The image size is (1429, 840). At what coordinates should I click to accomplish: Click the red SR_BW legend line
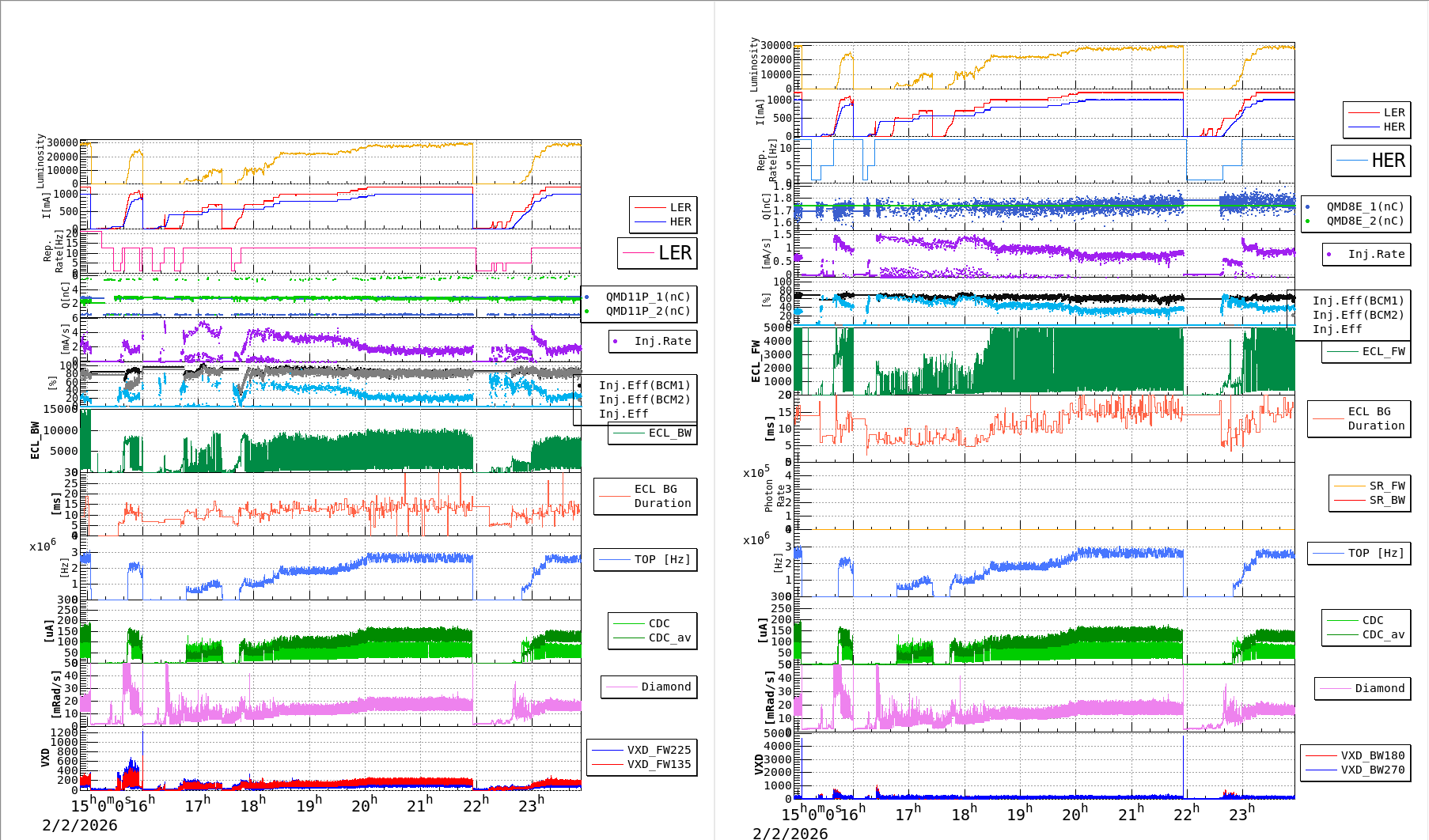[x=1349, y=500]
